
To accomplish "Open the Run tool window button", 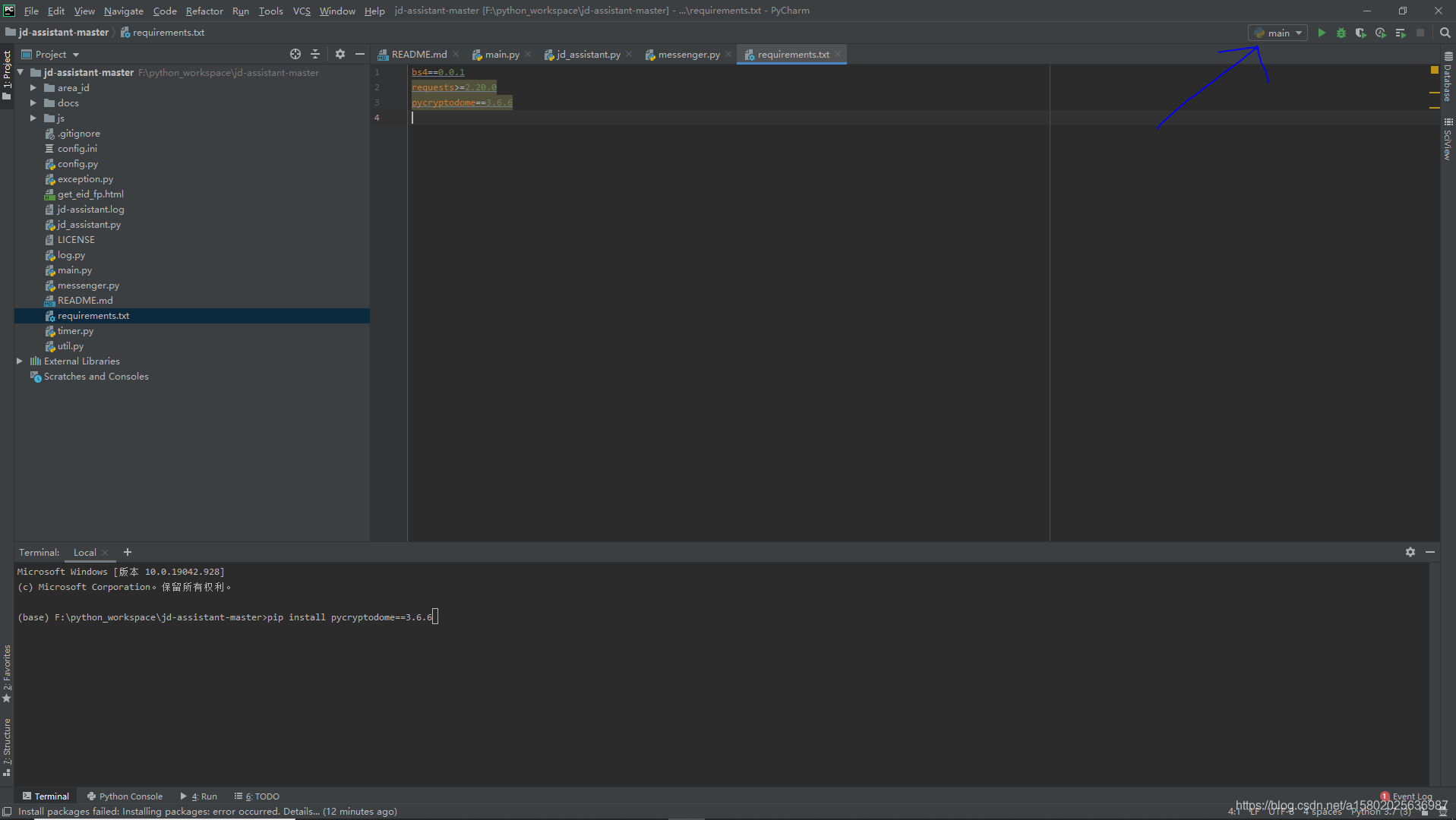I will point(199,796).
